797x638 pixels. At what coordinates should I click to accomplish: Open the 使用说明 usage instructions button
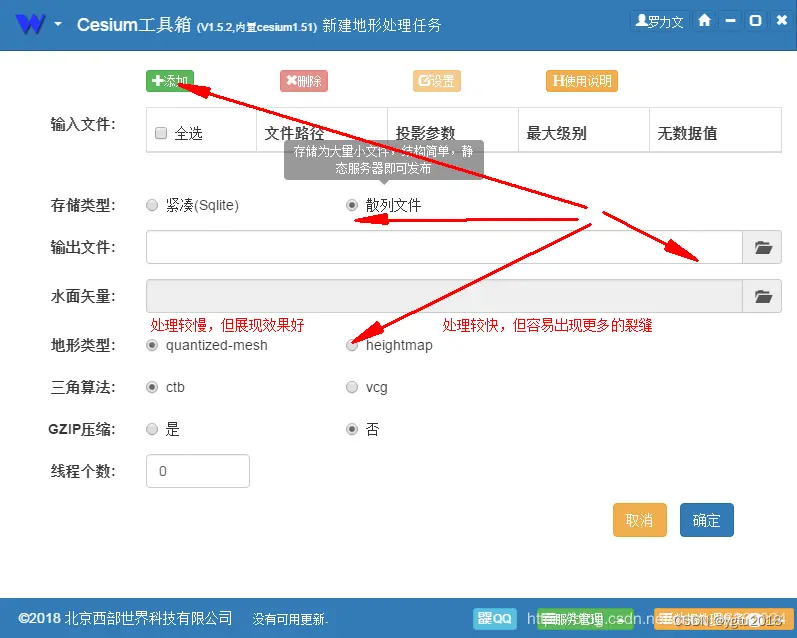(x=582, y=81)
